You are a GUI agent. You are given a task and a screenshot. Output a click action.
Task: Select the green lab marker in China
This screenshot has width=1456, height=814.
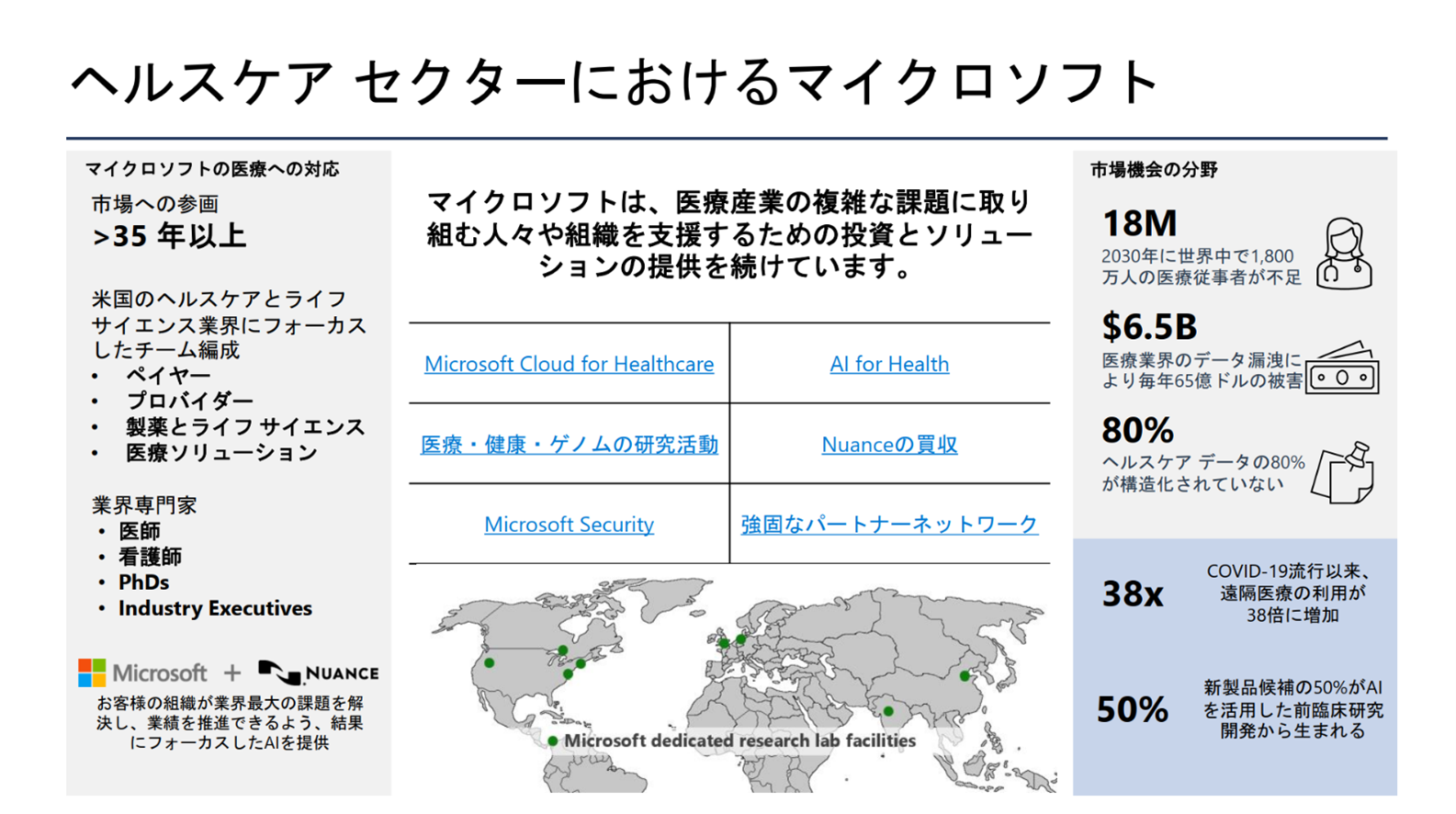pos(964,676)
